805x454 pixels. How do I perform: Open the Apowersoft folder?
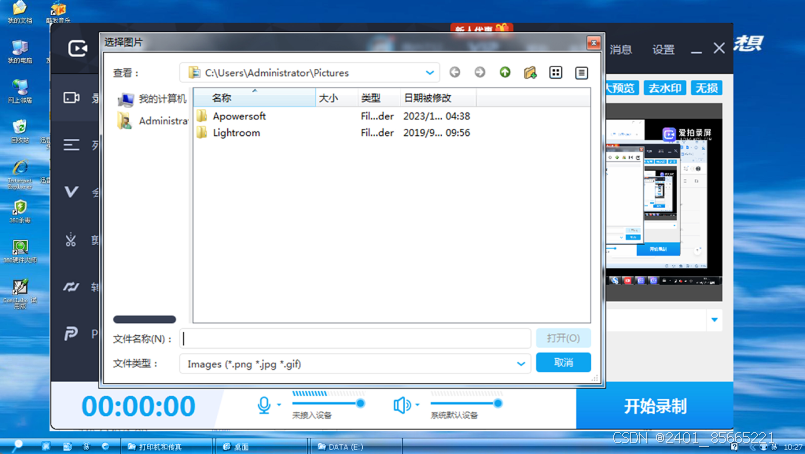coord(239,116)
